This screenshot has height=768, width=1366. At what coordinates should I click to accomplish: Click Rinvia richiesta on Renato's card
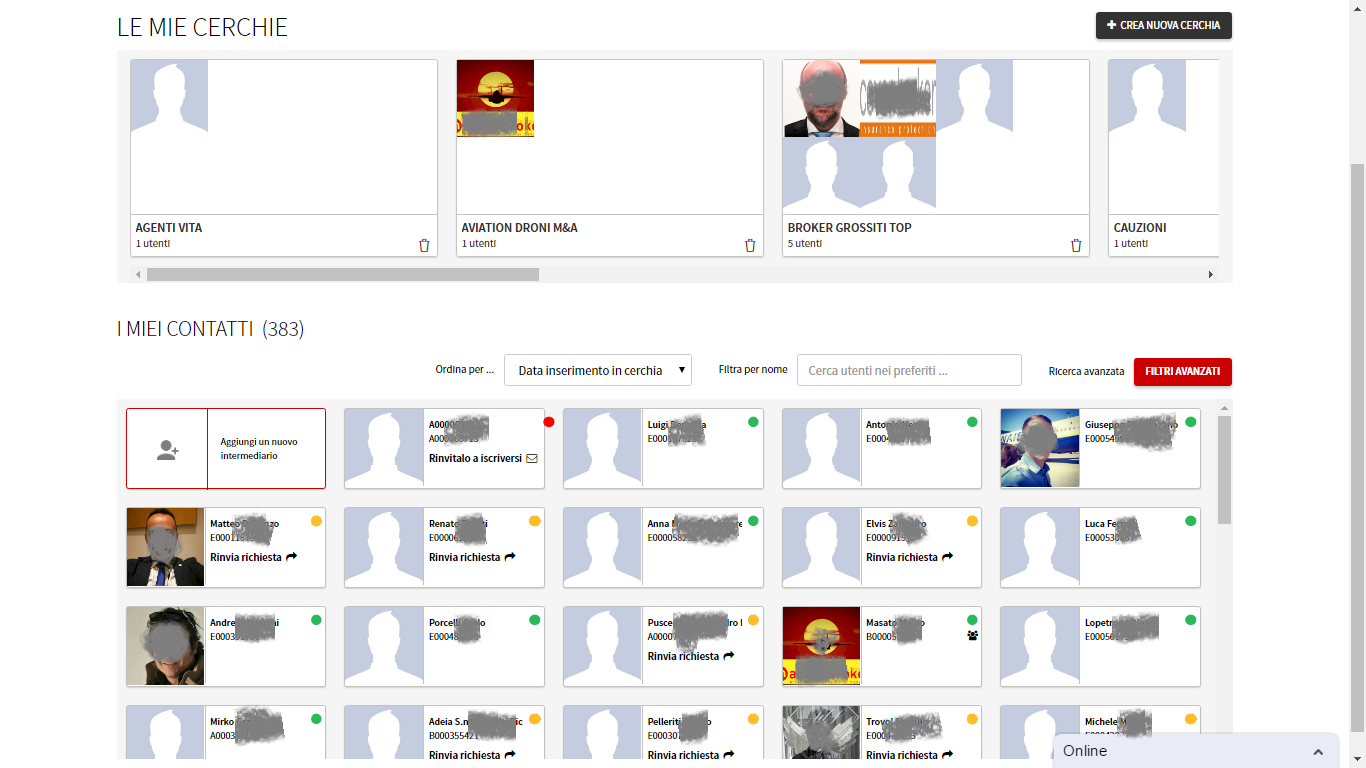pos(465,557)
